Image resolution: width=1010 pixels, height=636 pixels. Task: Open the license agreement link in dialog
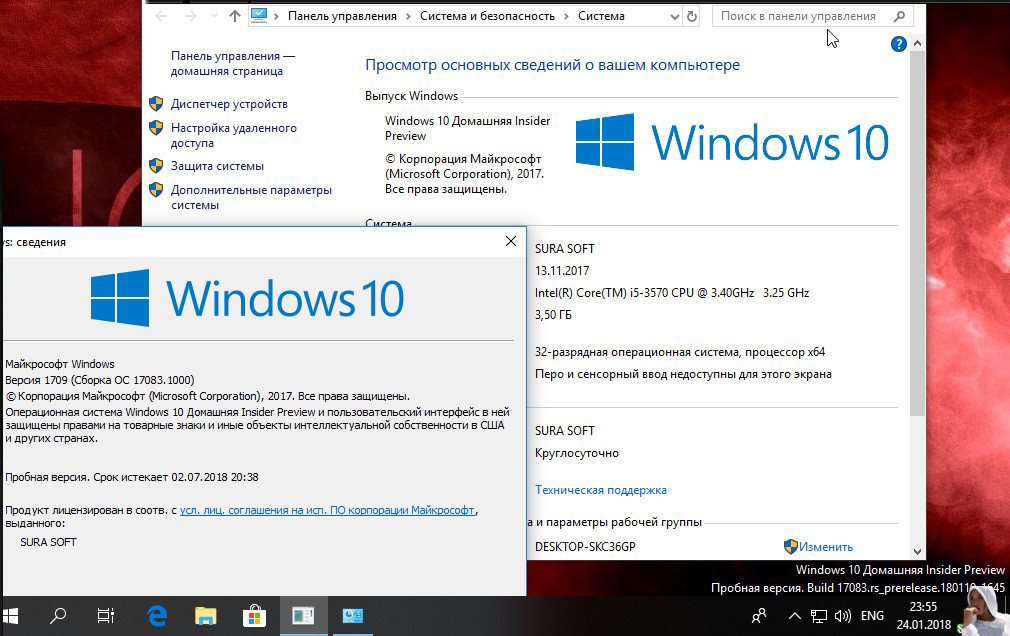pos(327,510)
